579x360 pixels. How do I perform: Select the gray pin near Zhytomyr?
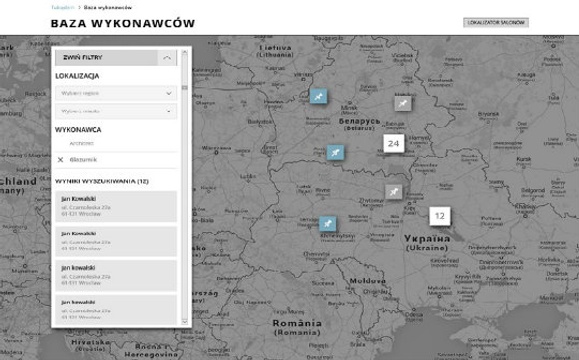pyautogui.click(x=394, y=192)
